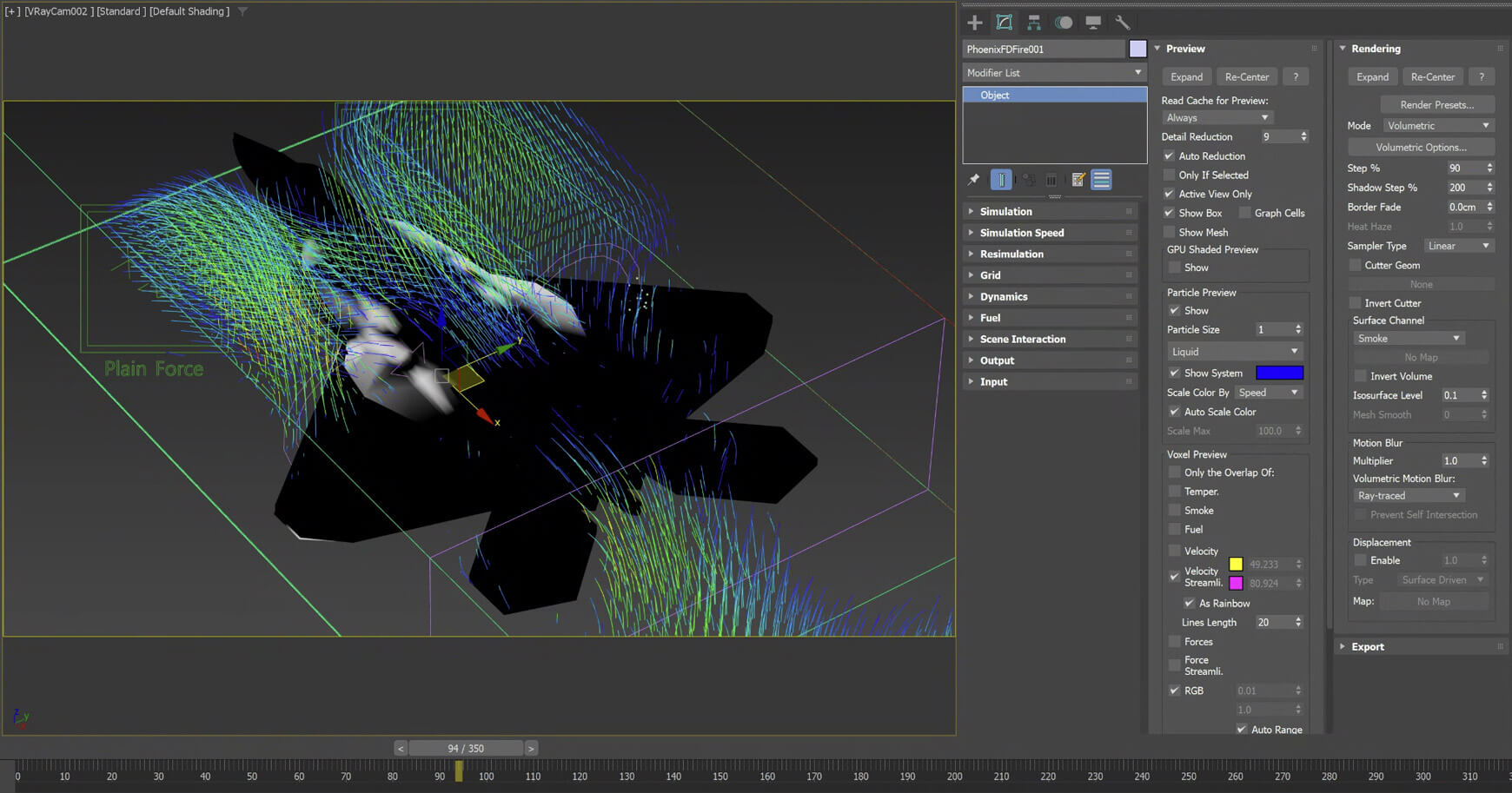This screenshot has width=1512, height=793.
Task: Click the object color swatch beside name
Action: point(1137,49)
